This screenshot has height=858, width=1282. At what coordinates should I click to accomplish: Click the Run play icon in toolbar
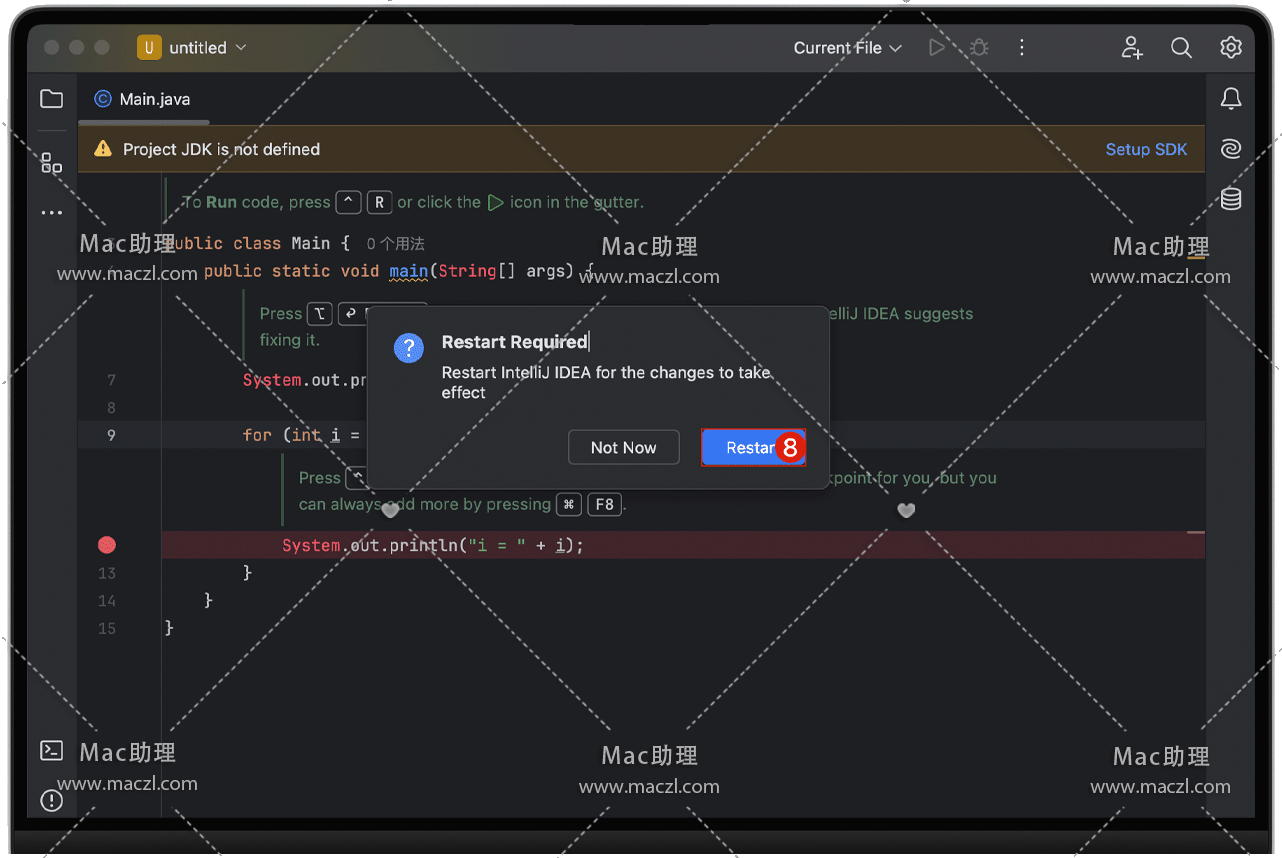coord(936,48)
